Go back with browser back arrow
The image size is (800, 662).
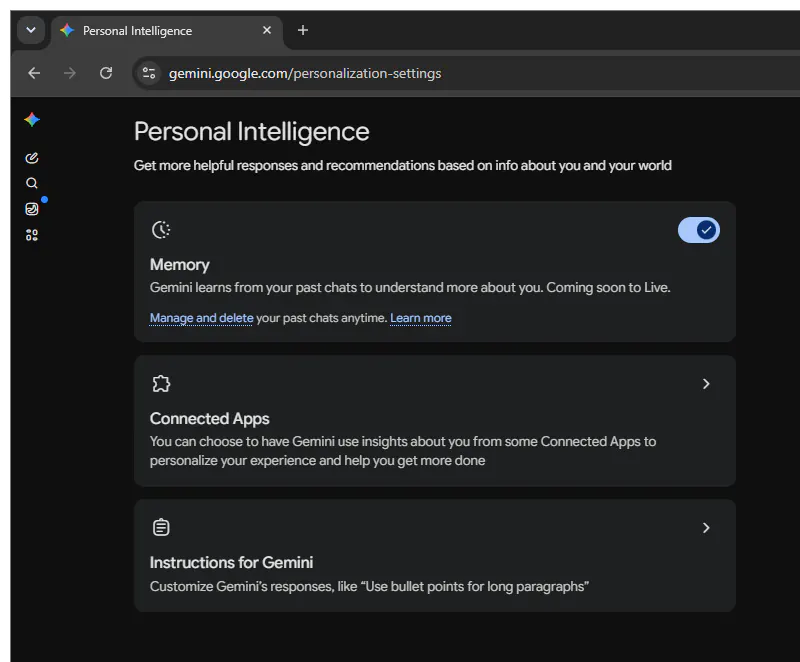tap(34, 73)
